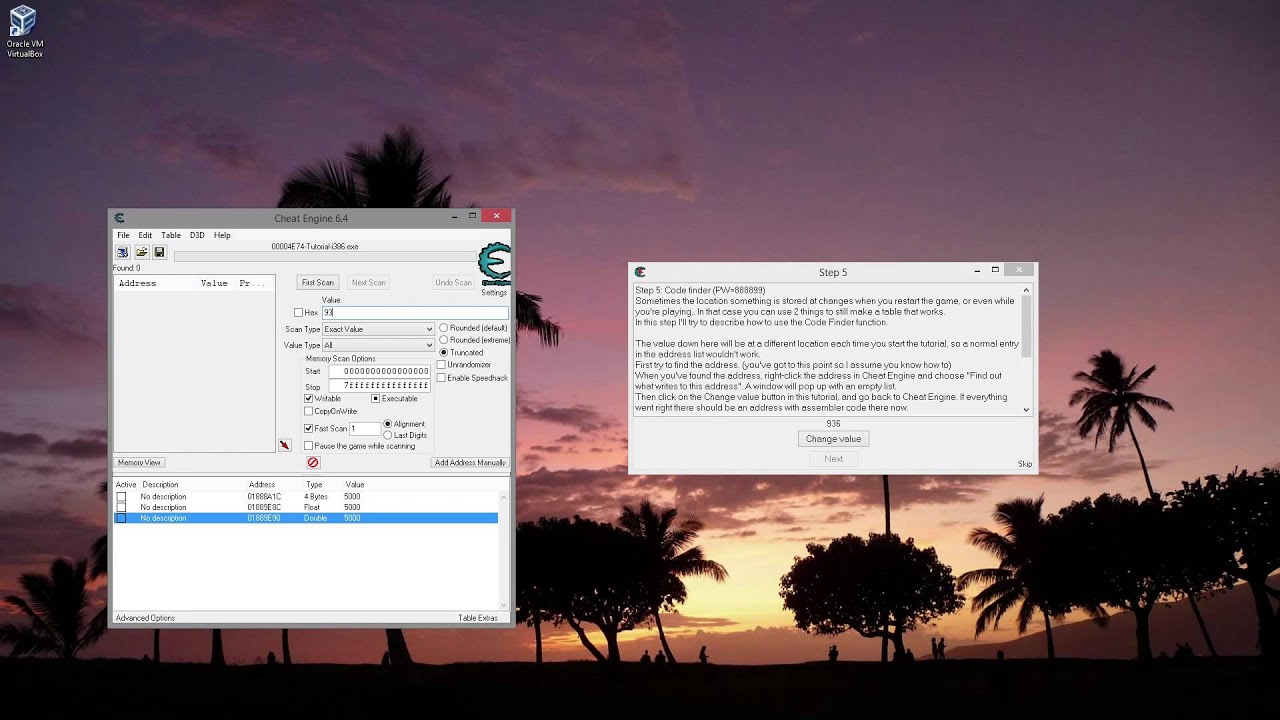1280x720 pixels.
Task: Toggle the Writable checkbox
Action: coord(308,398)
